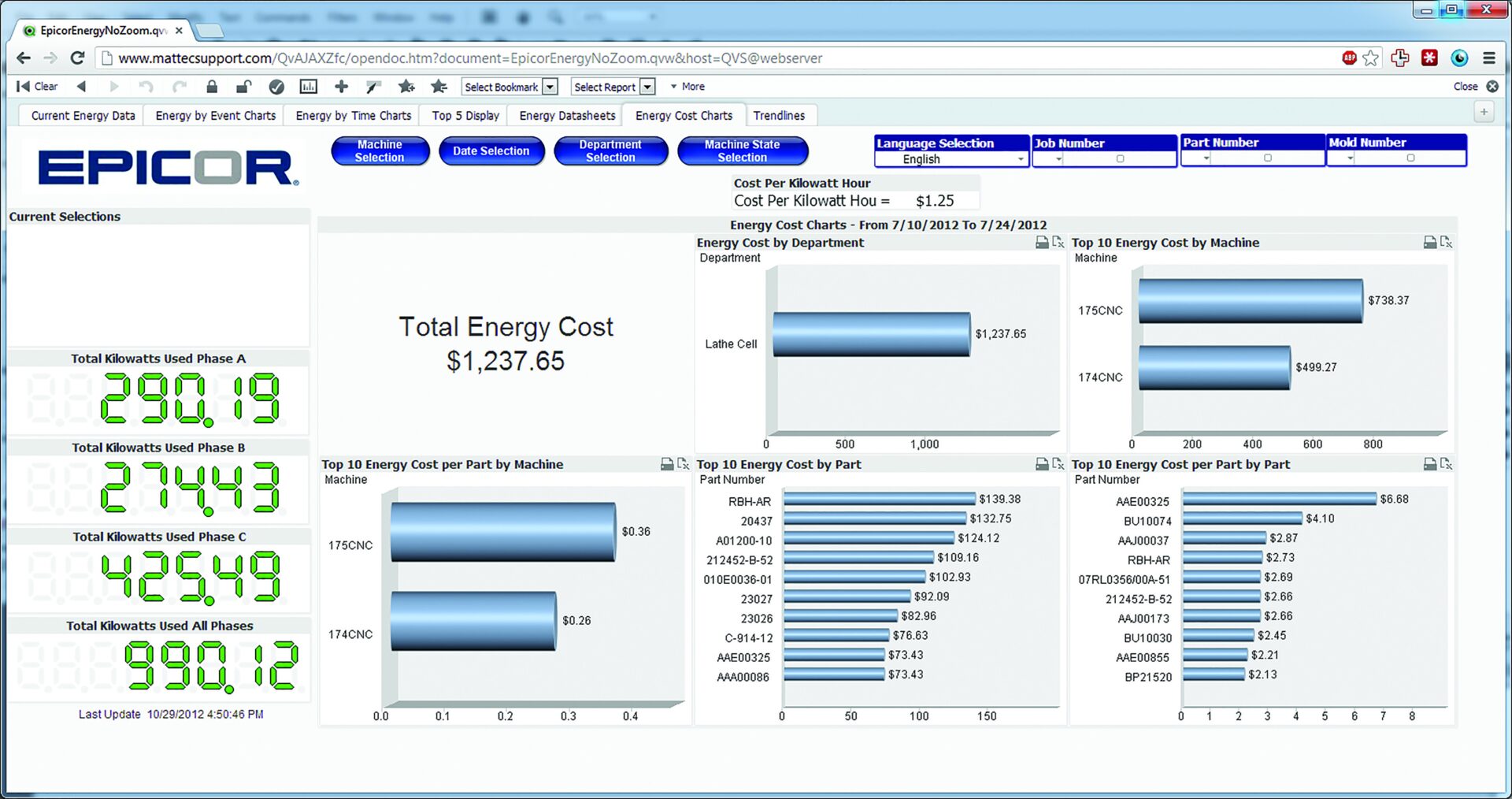Click the Lathe Cell bar in department chart
The height and width of the screenshot is (799, 1512).
tap(872, 334)
